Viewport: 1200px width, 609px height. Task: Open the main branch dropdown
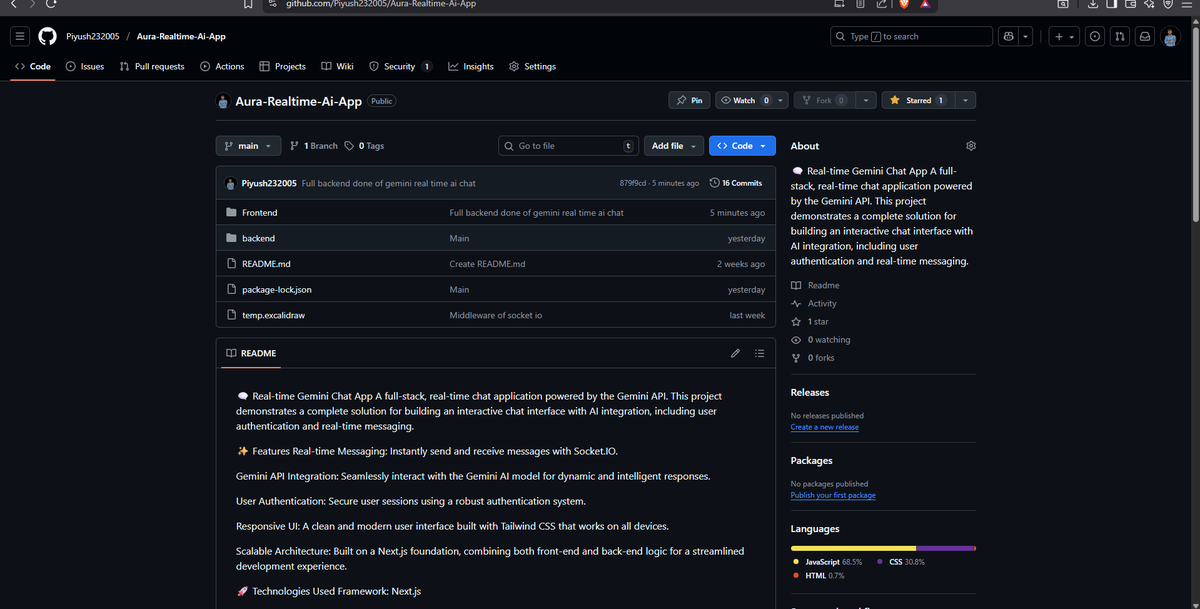coord(248,146)
